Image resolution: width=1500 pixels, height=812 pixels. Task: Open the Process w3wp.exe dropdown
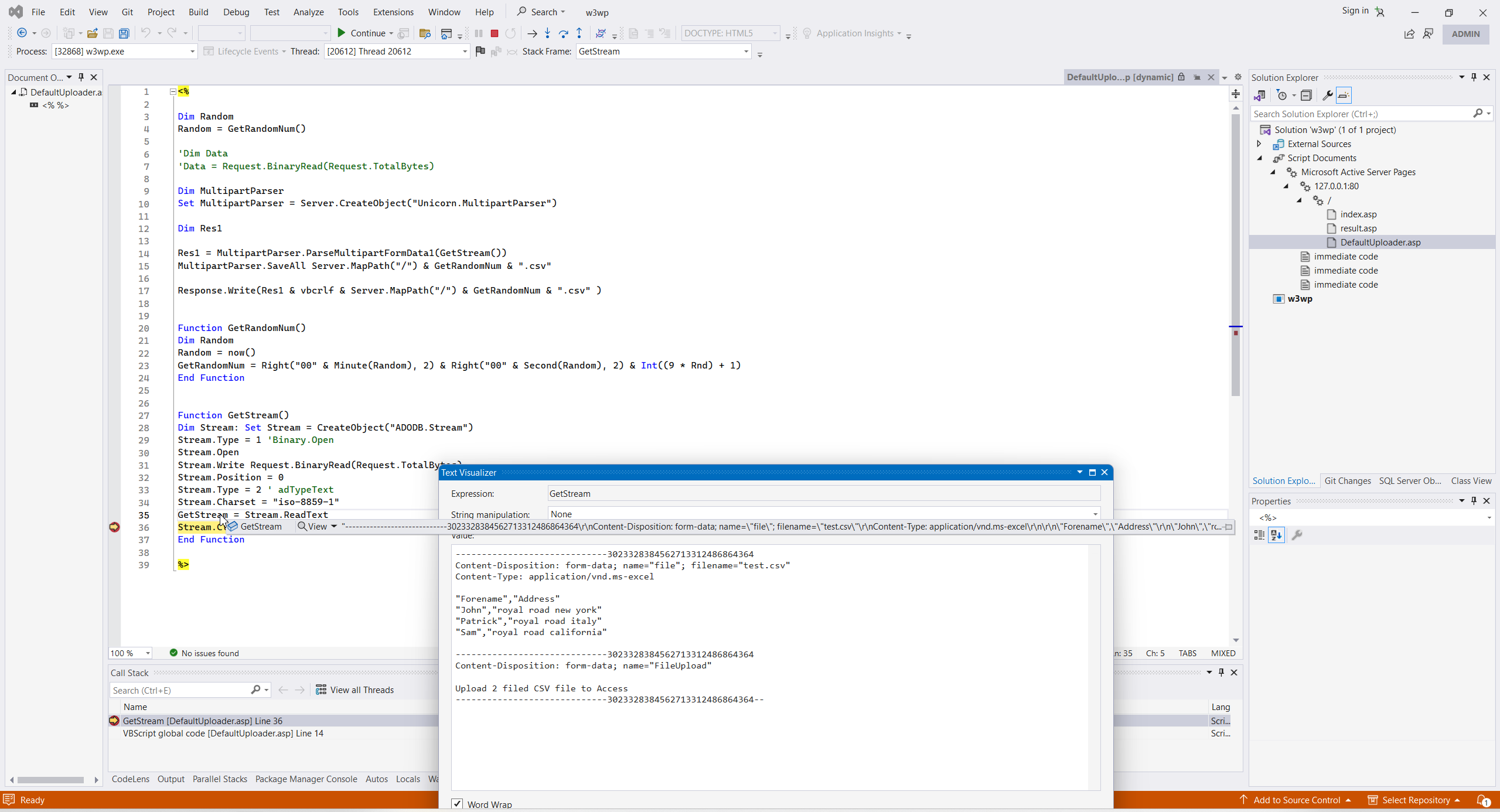coord(192,52)
